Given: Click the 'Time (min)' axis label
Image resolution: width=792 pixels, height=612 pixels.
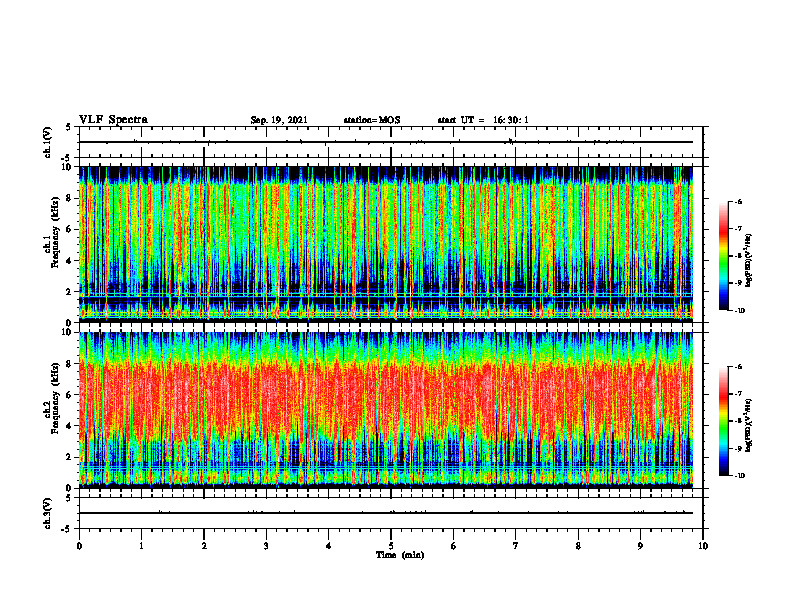Looking at the screenshot, I should (x=400, y=555).
